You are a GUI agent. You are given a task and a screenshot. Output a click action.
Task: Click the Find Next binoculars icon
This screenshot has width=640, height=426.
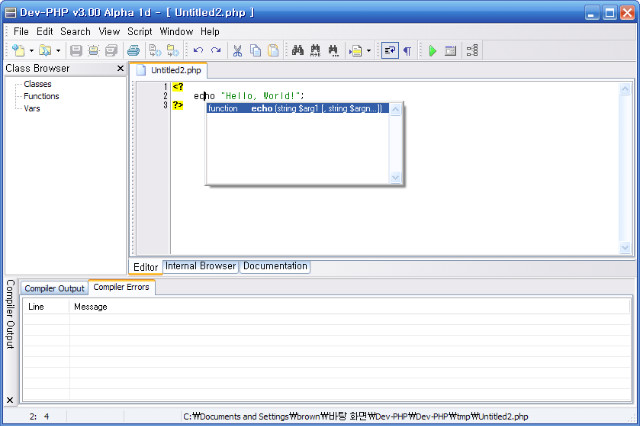pyautogui.click(x=315, y=51)
